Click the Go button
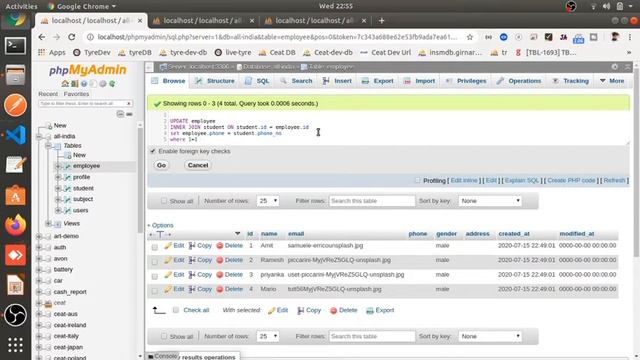This screenshot has width=640, height=360. click(x=161, y=165)
